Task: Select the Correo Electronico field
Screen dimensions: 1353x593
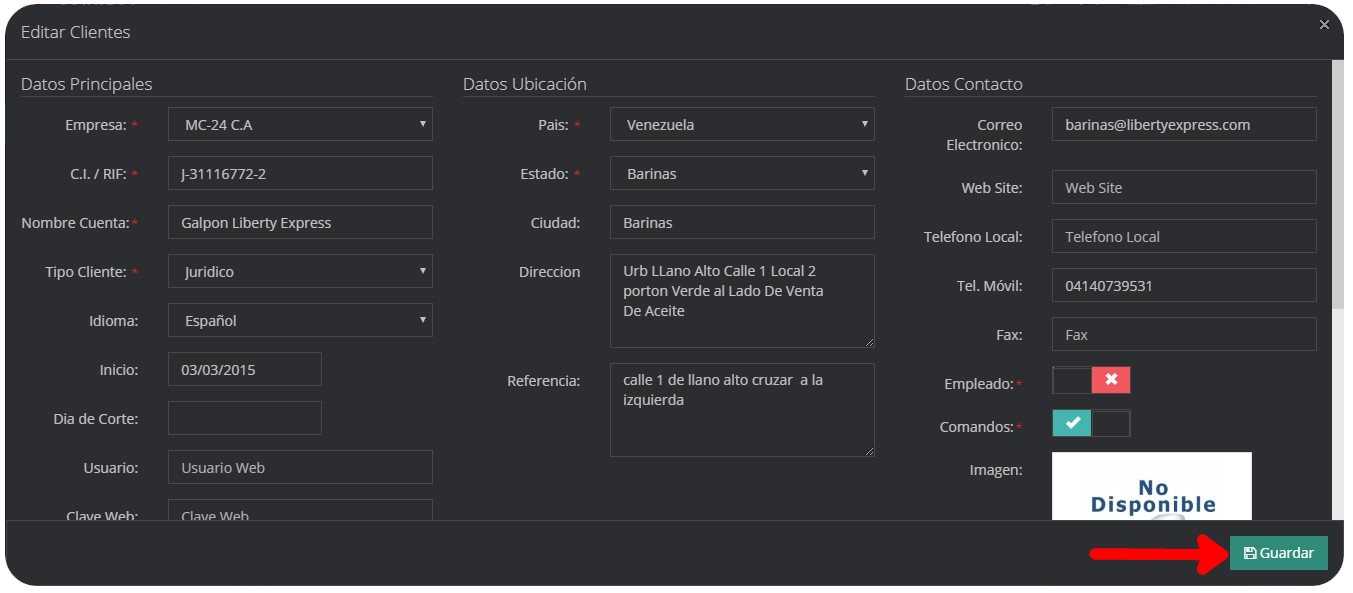Action: coord(1184,124)
